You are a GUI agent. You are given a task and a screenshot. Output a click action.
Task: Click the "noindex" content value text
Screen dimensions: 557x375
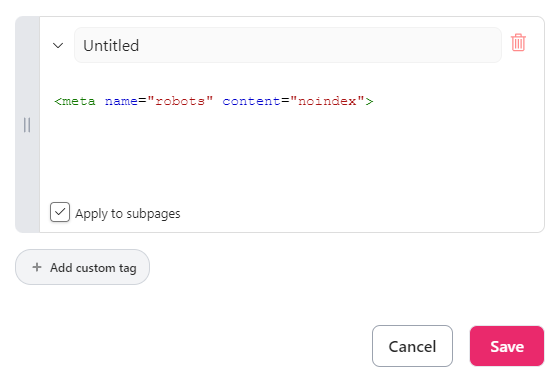point(327,102)
